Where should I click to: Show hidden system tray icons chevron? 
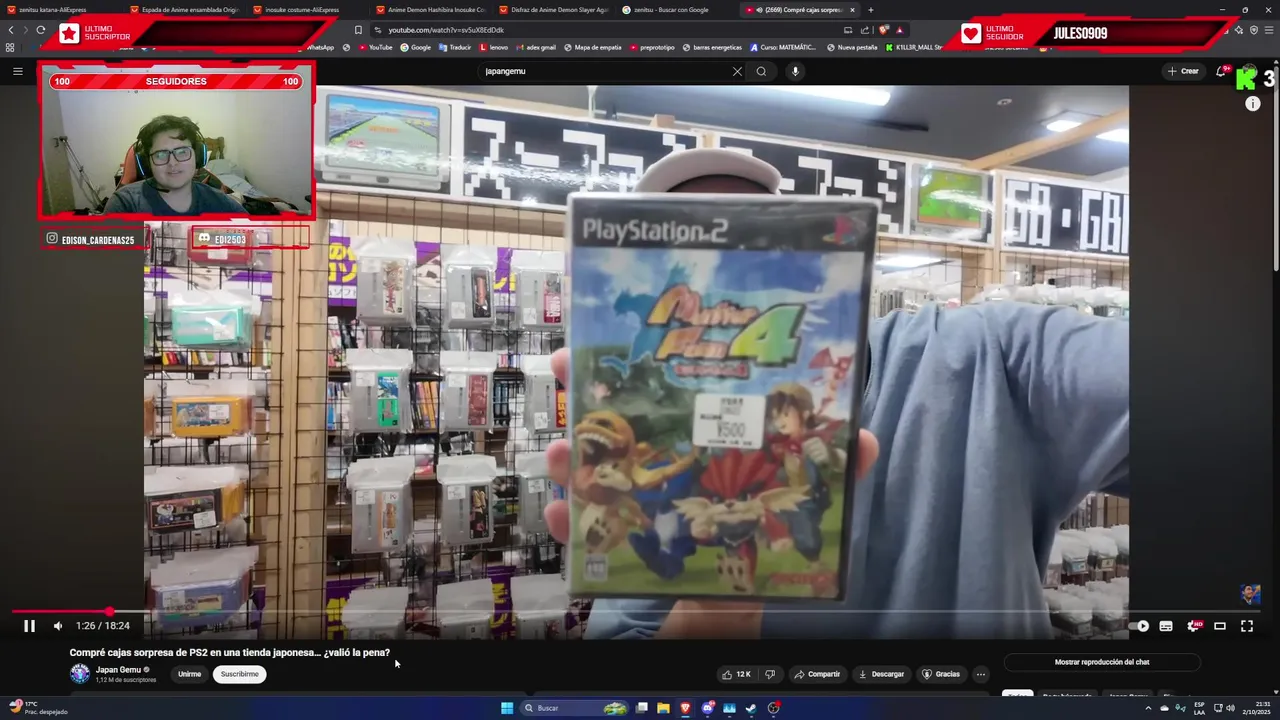tap(1148, 708)
